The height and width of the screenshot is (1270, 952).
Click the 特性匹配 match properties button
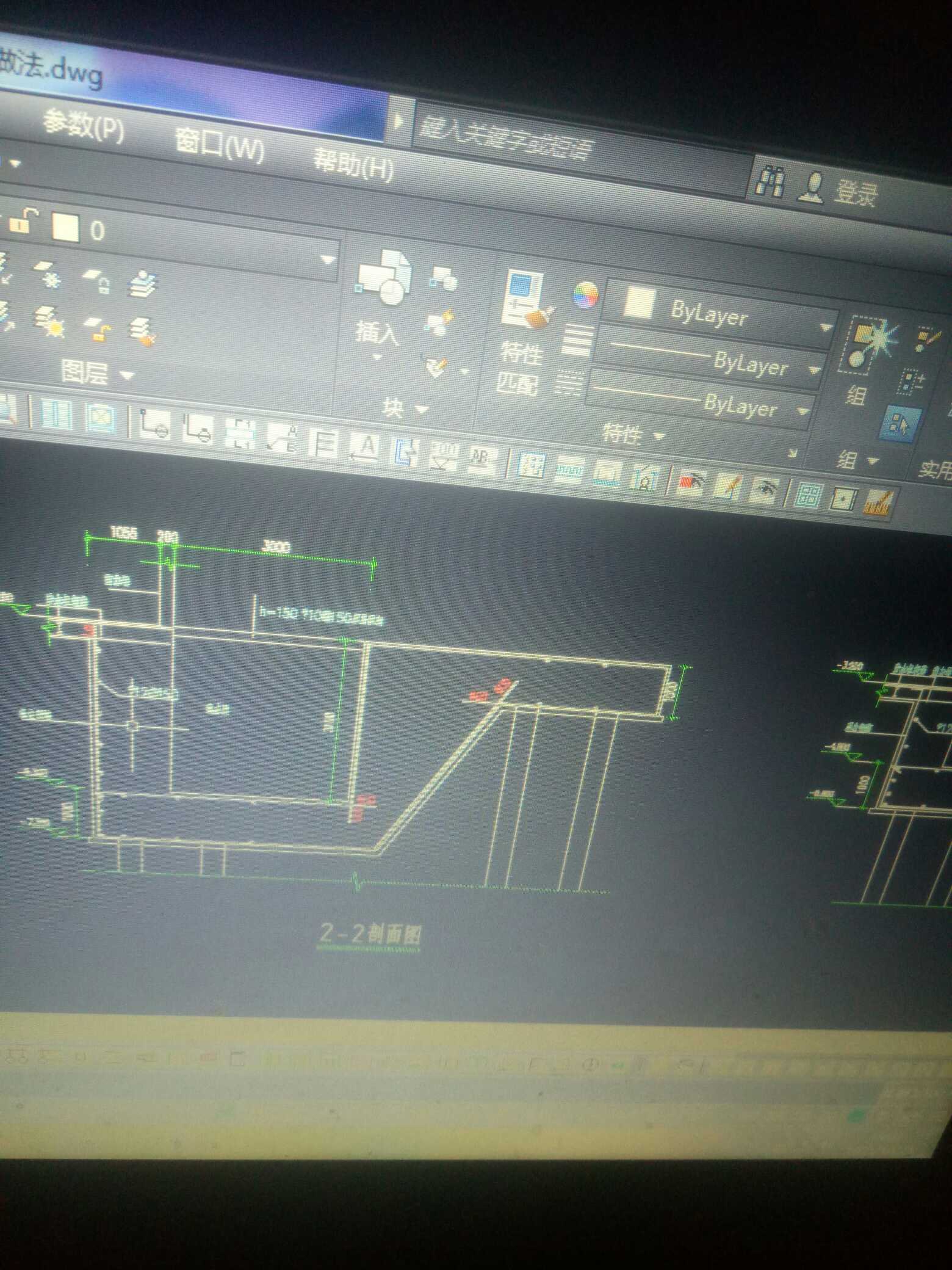tap(524, 333)
